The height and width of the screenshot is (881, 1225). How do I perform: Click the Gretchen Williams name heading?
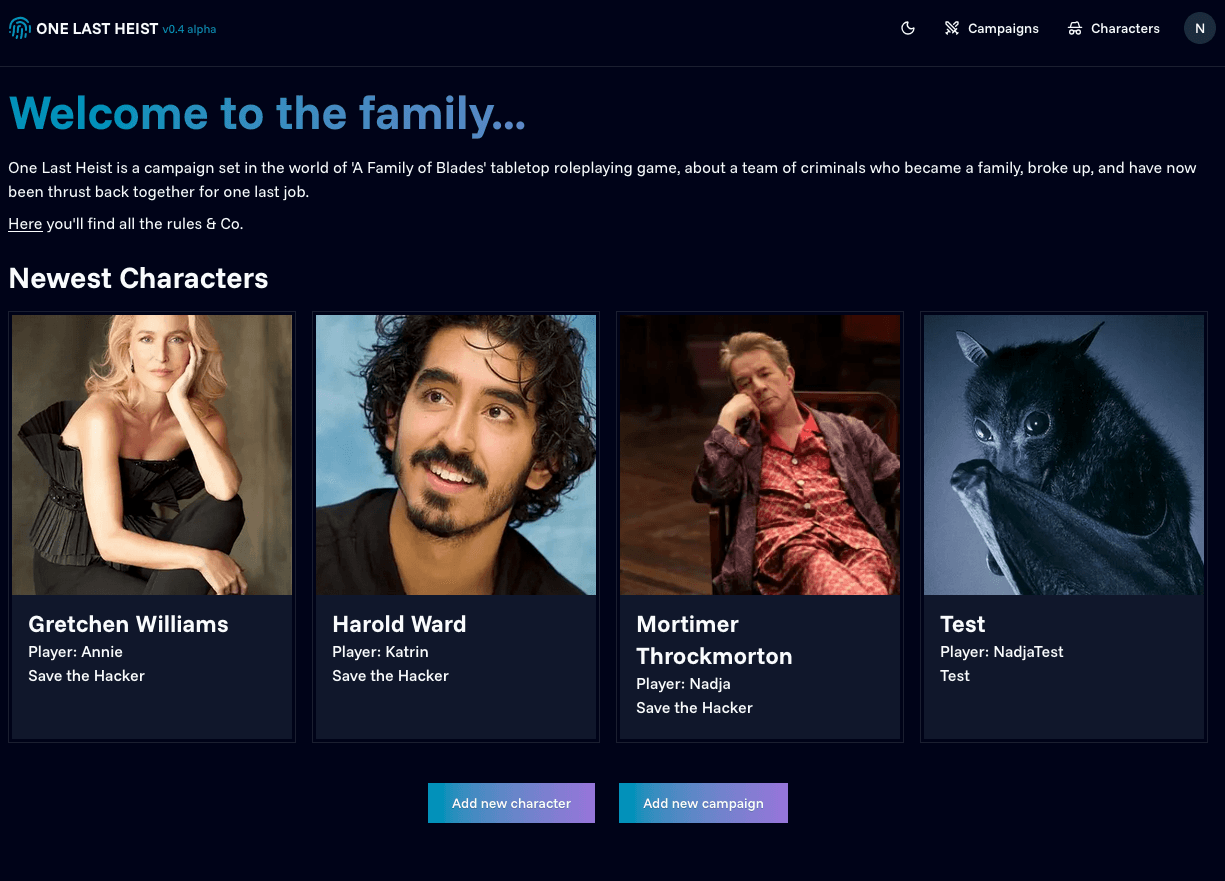click(128, 624)
